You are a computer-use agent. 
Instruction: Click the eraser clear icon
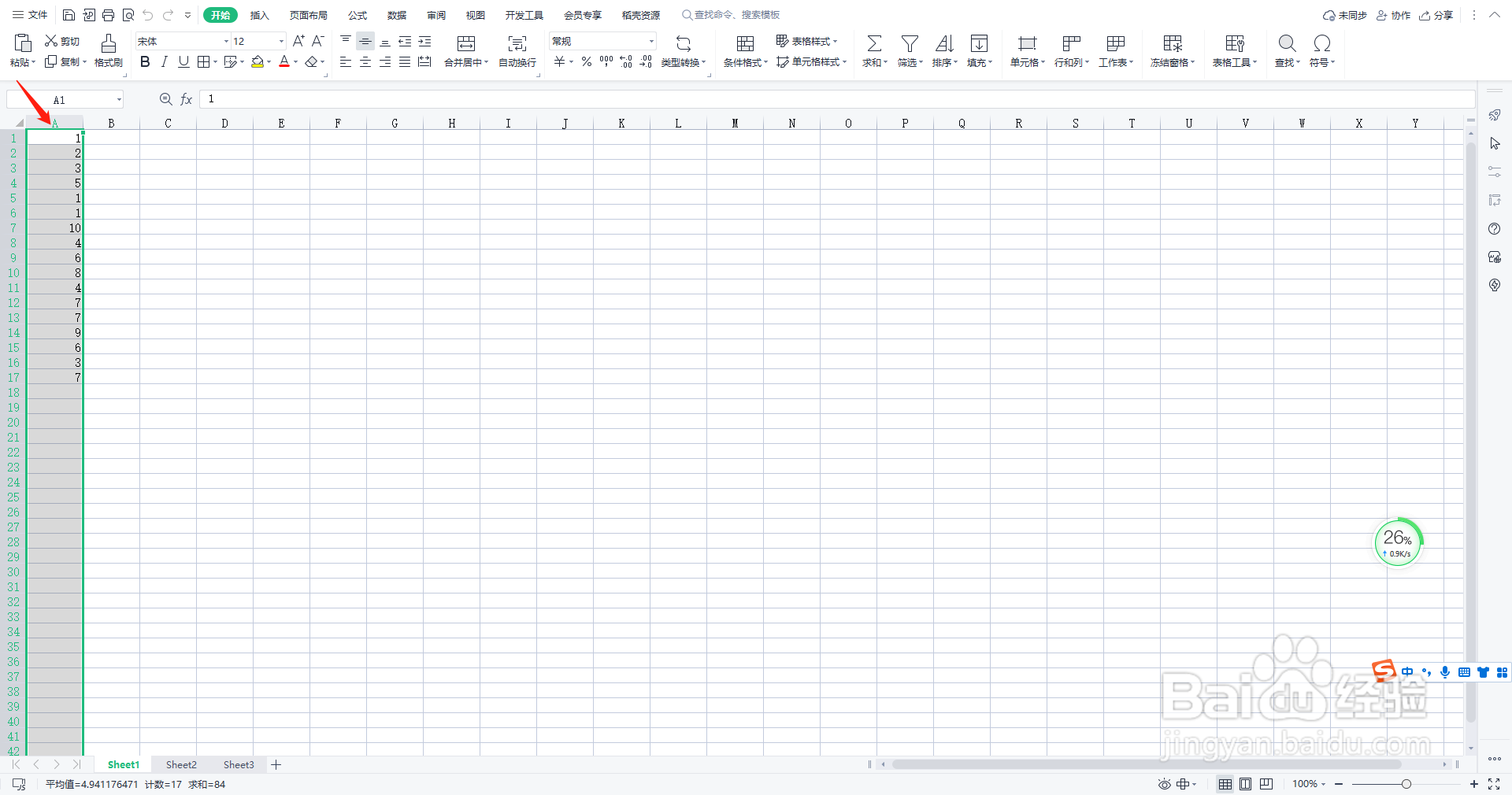click(x=312, y=61)
